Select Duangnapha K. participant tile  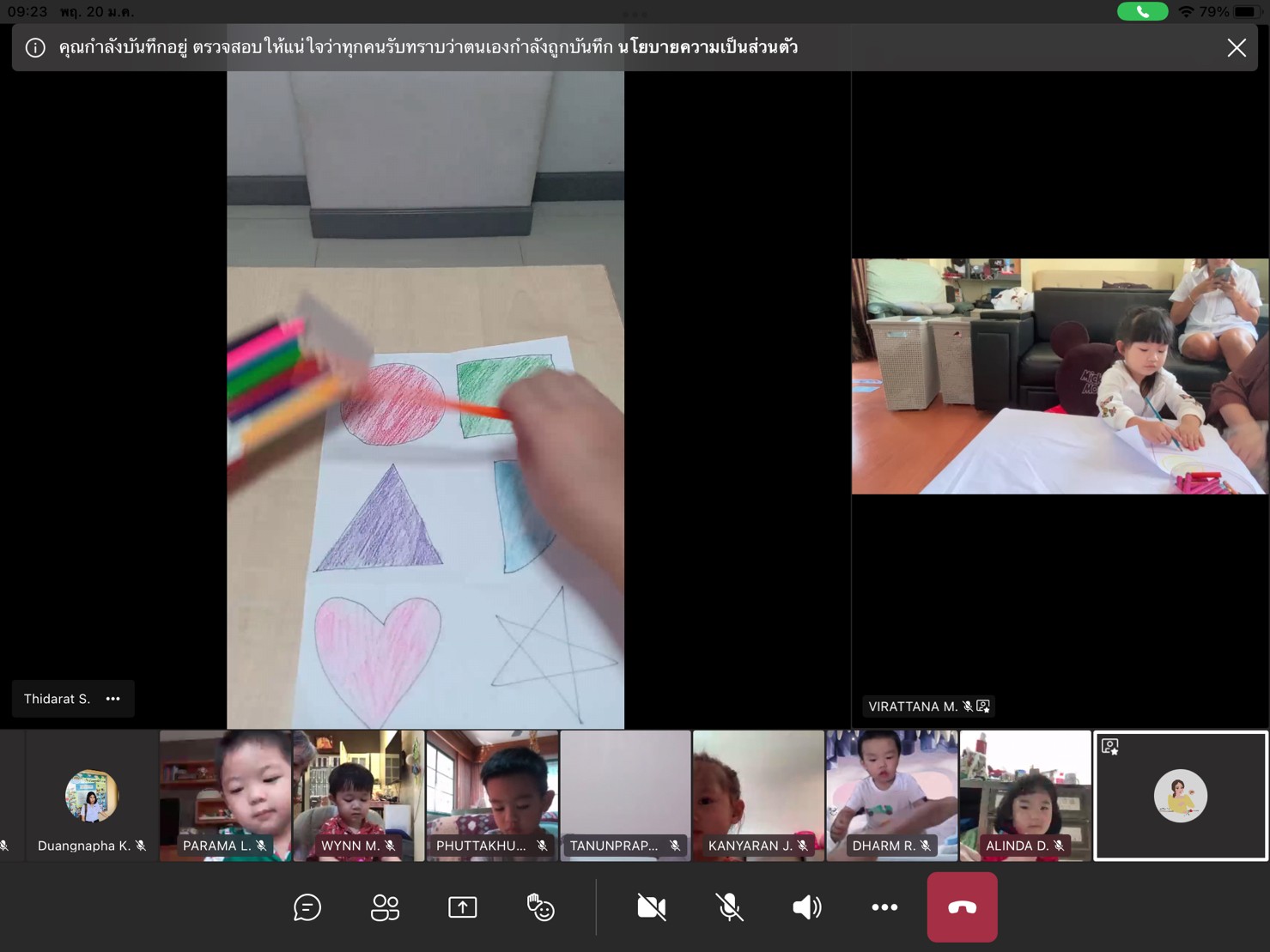point(92,796)
